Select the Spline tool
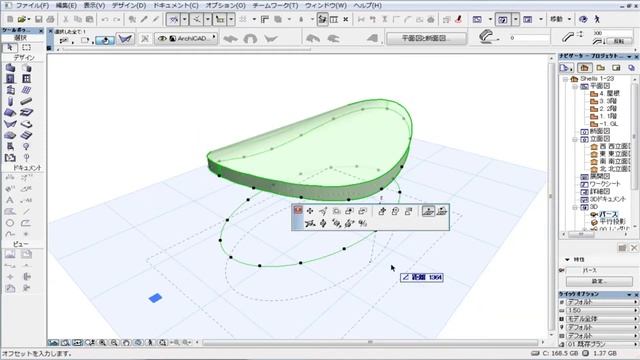This screenshot has width=640, height=360. click(x=10, y=234)
